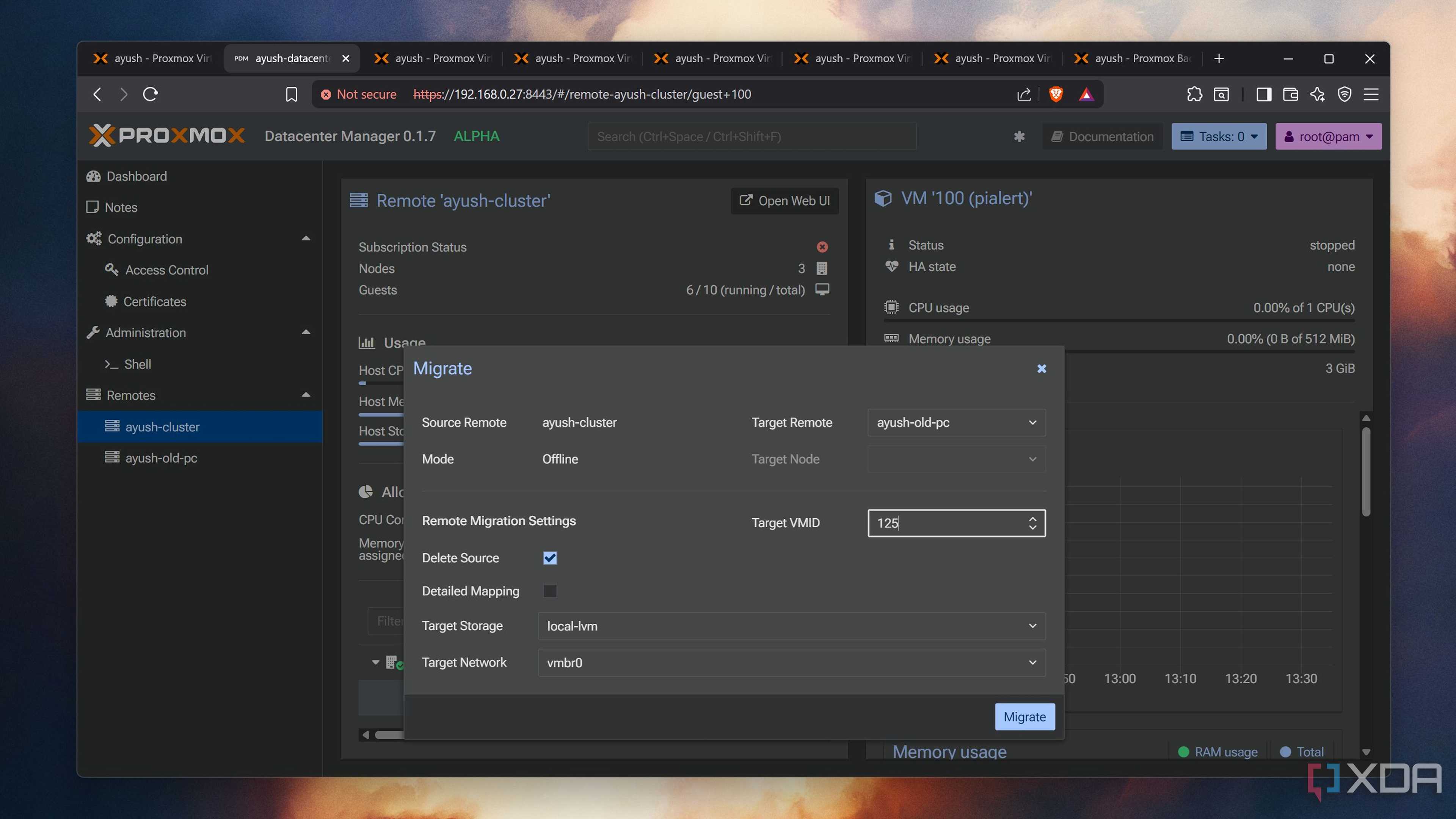Open the Documentation link
Image resolution: width=1456 pixels, height=819 pixels.
(1102, 136)
